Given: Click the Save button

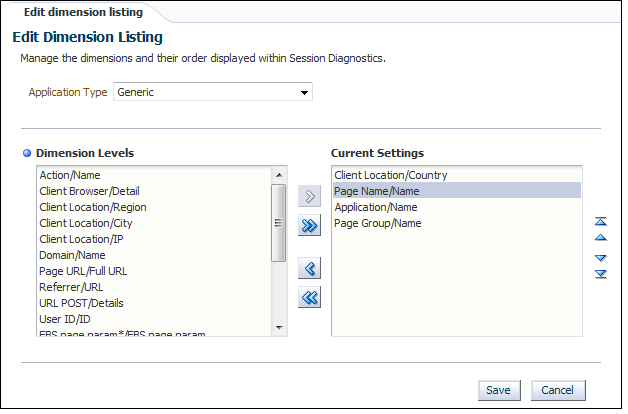Looking at the screenshot, I should (x=498, y=390).
